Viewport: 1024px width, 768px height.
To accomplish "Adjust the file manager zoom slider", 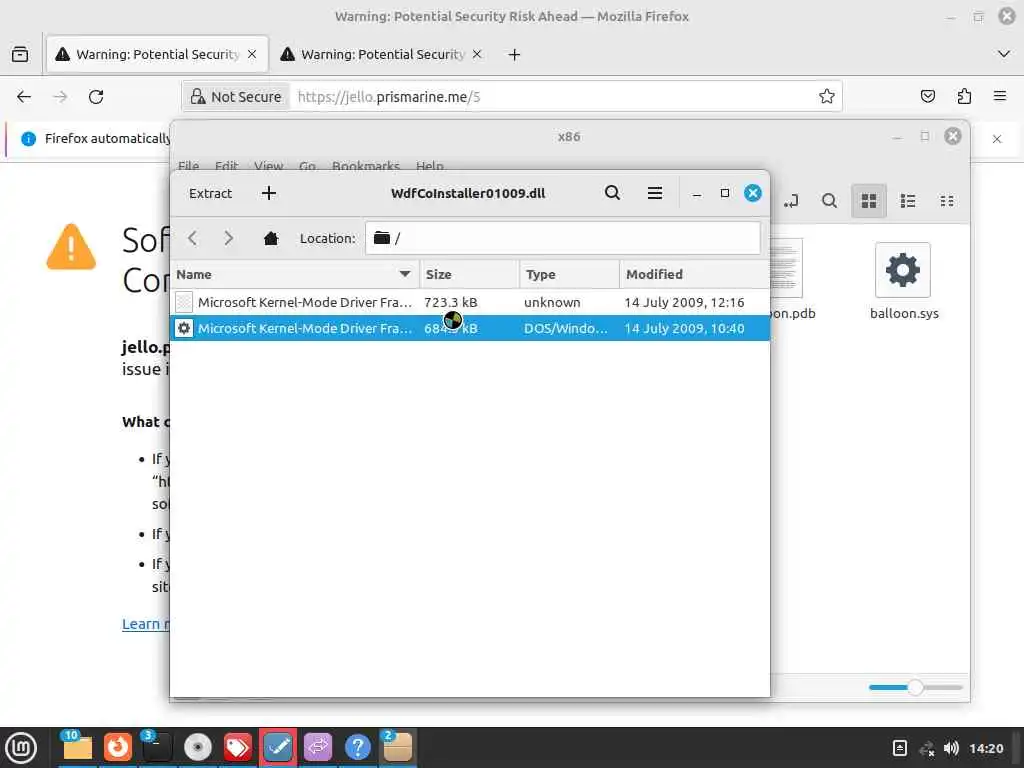I will pyautogui.click(x=915, y=687).
